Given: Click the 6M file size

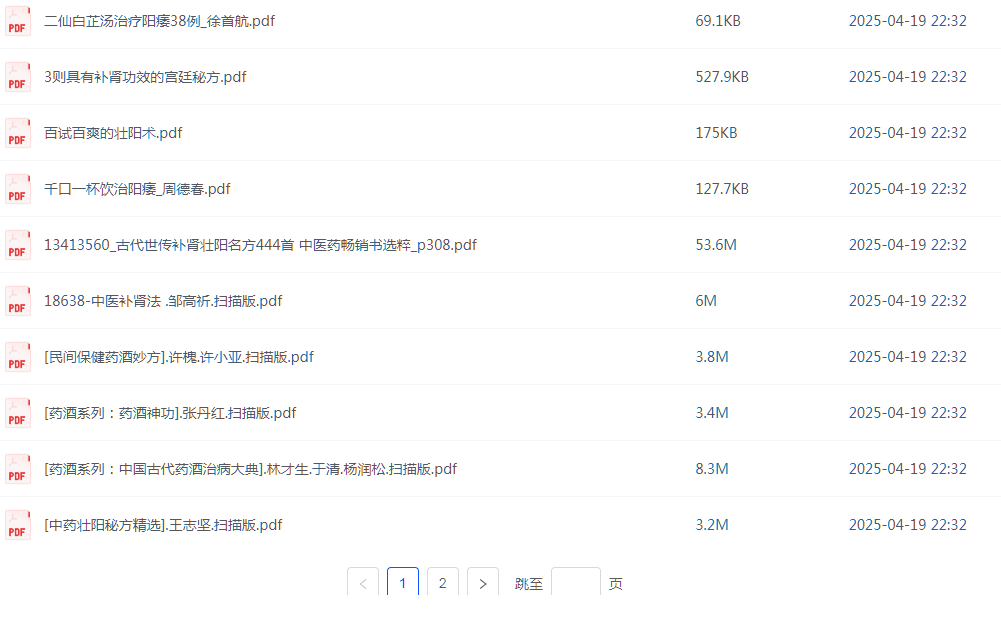Looking at the screenshot, I should (x=706, y=301).
